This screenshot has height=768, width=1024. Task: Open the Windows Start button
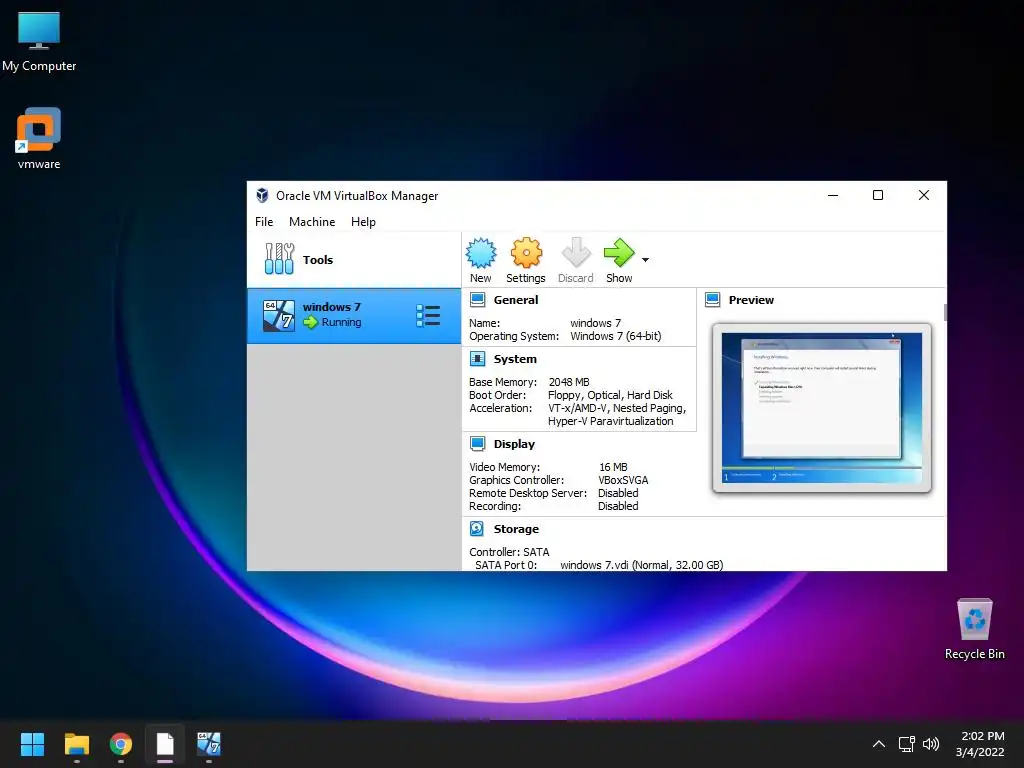pyautogui.click(x=32, y=744)
